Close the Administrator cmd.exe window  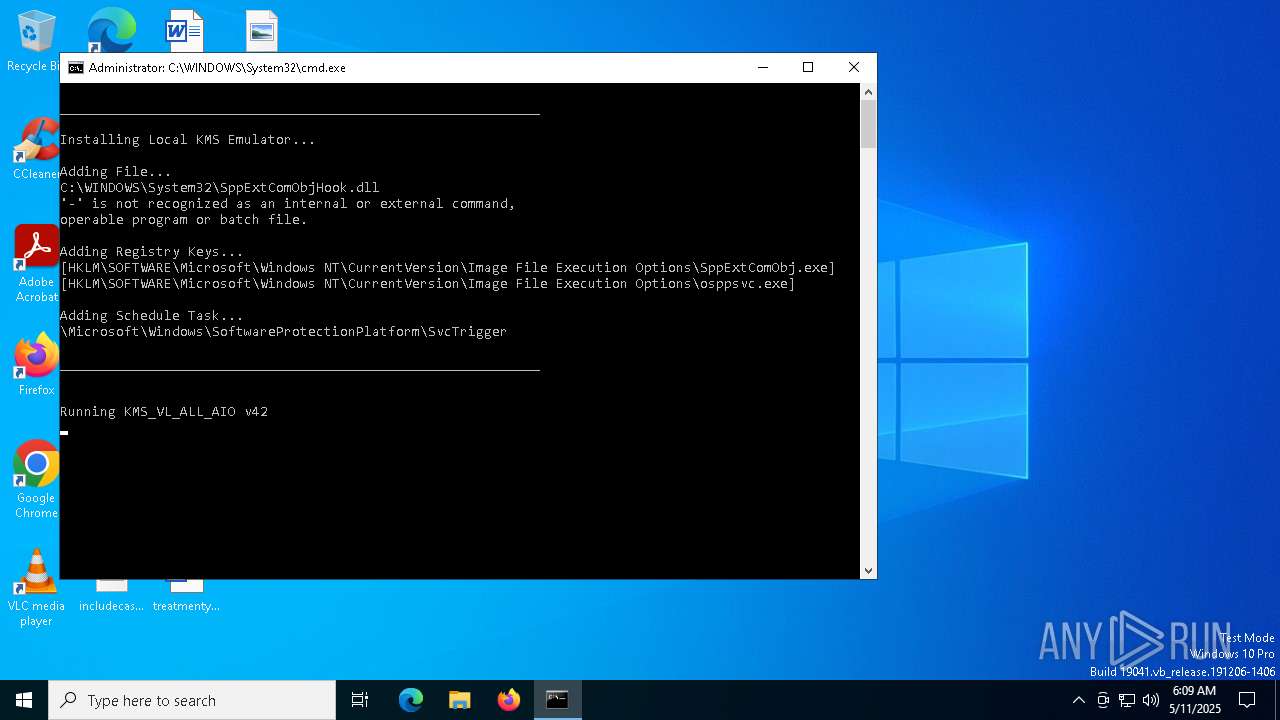point(853,68)
